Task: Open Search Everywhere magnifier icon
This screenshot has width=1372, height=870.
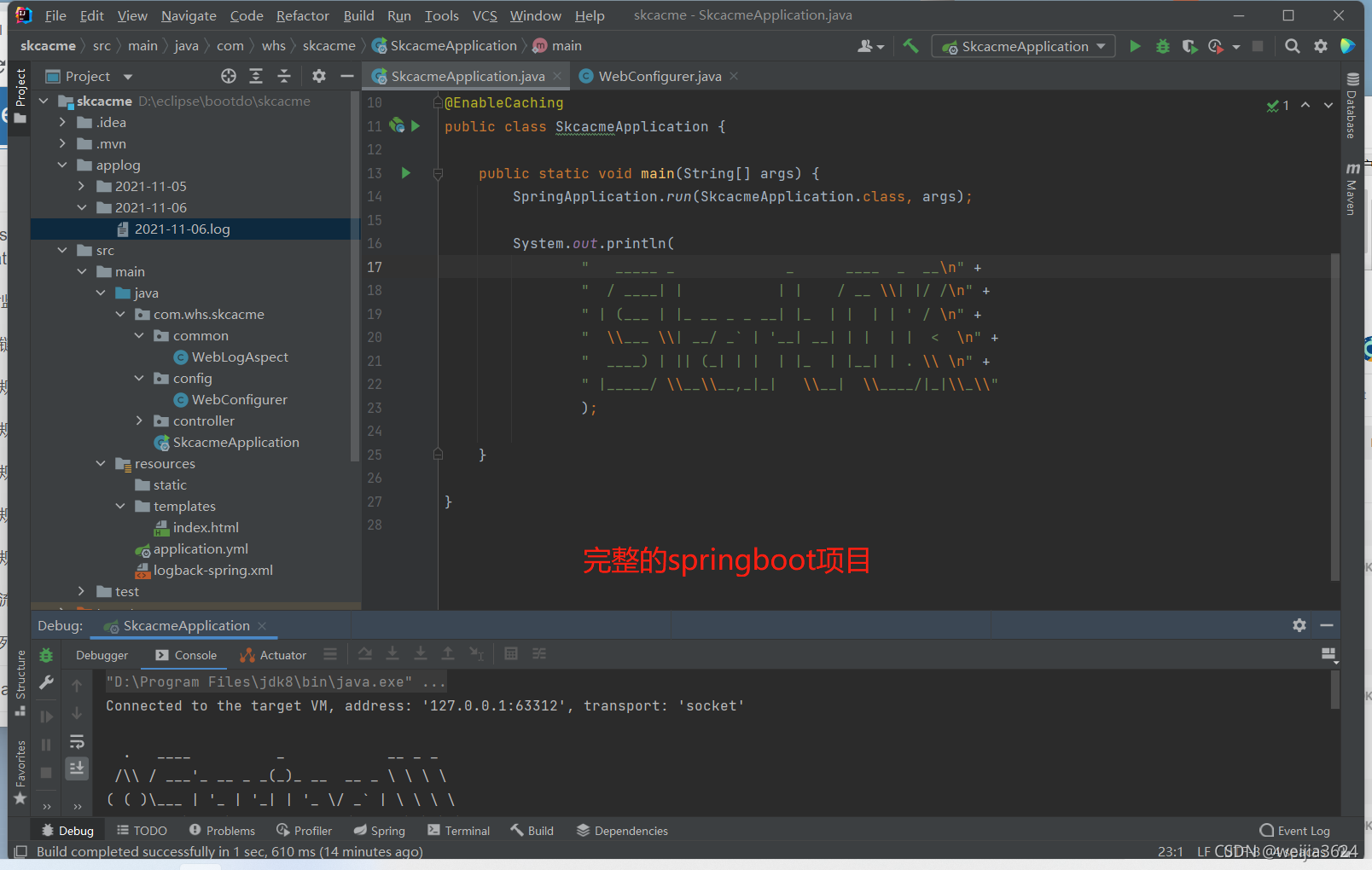Action: pos(1293,46)
